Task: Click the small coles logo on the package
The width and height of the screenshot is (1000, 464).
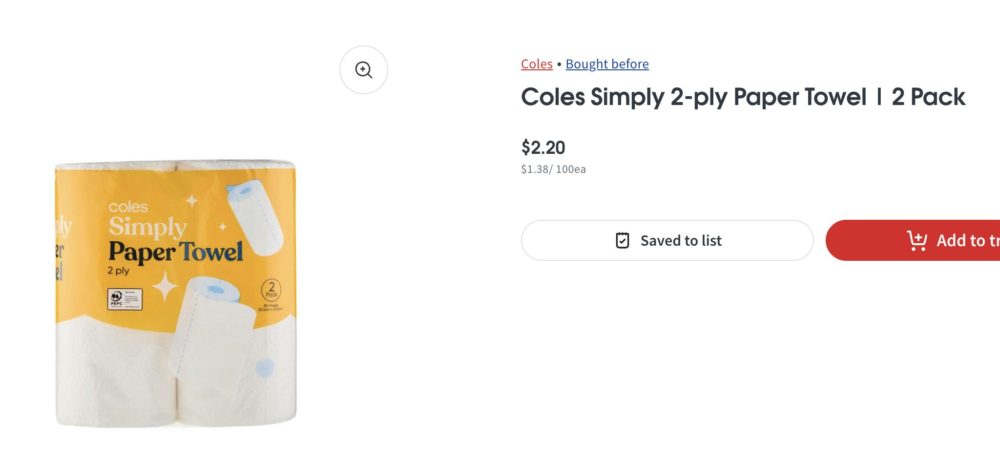Action: click(x=128, y=207)
